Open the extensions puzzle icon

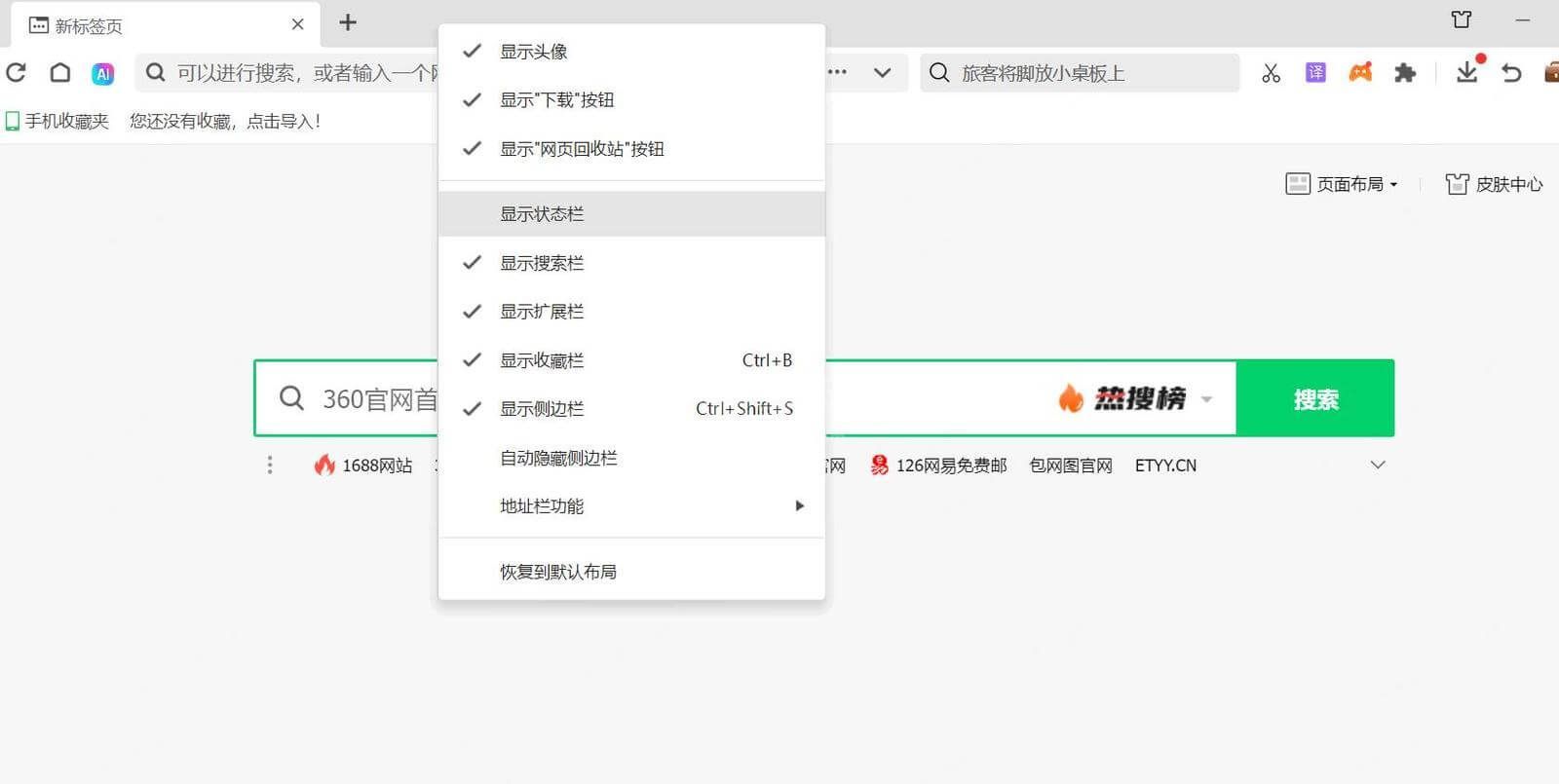pyautogui.click(x=1404, y=72)
